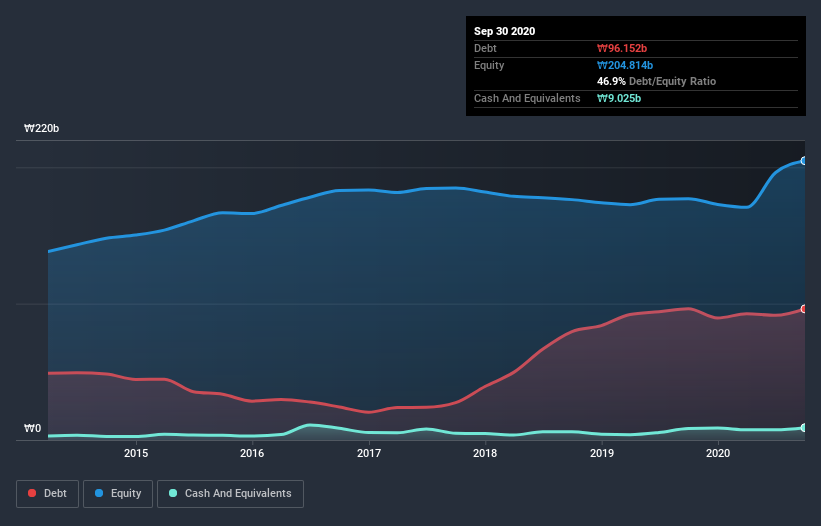Toggle the Cash And Equivalents legend button
This screenshot has height=526, width=821.
click(230, 494)
